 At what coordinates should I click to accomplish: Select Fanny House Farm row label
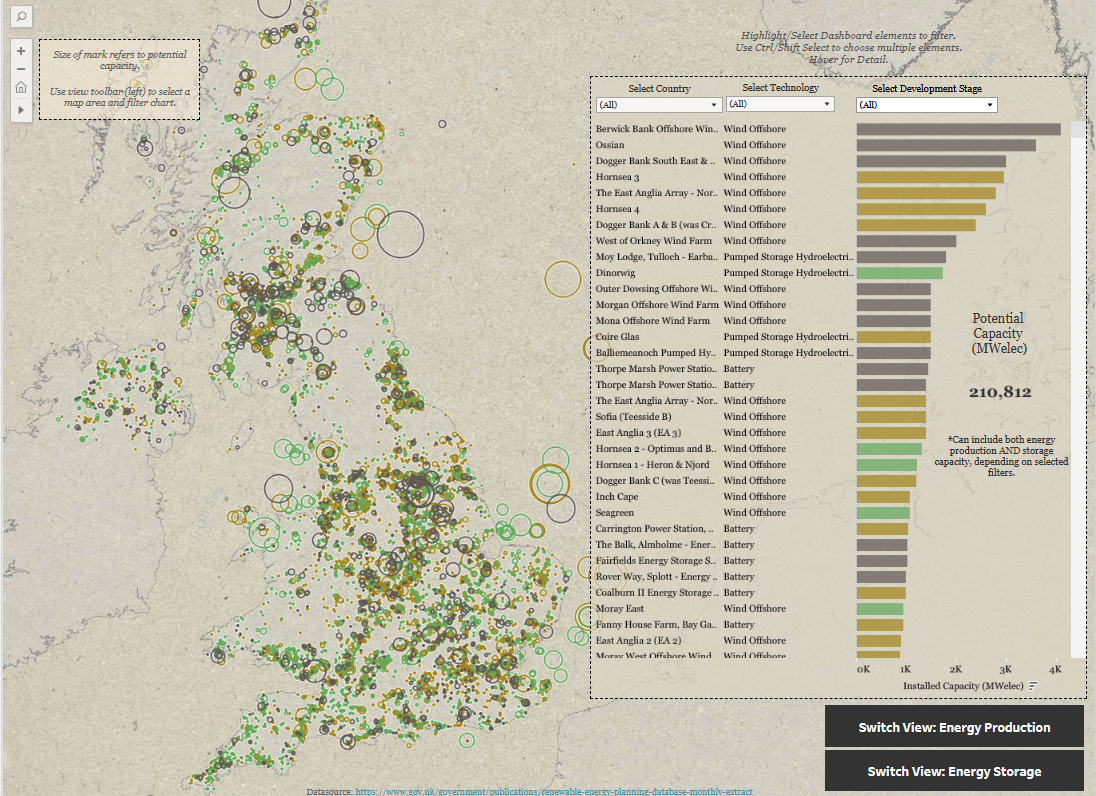(x=656, y=625)
